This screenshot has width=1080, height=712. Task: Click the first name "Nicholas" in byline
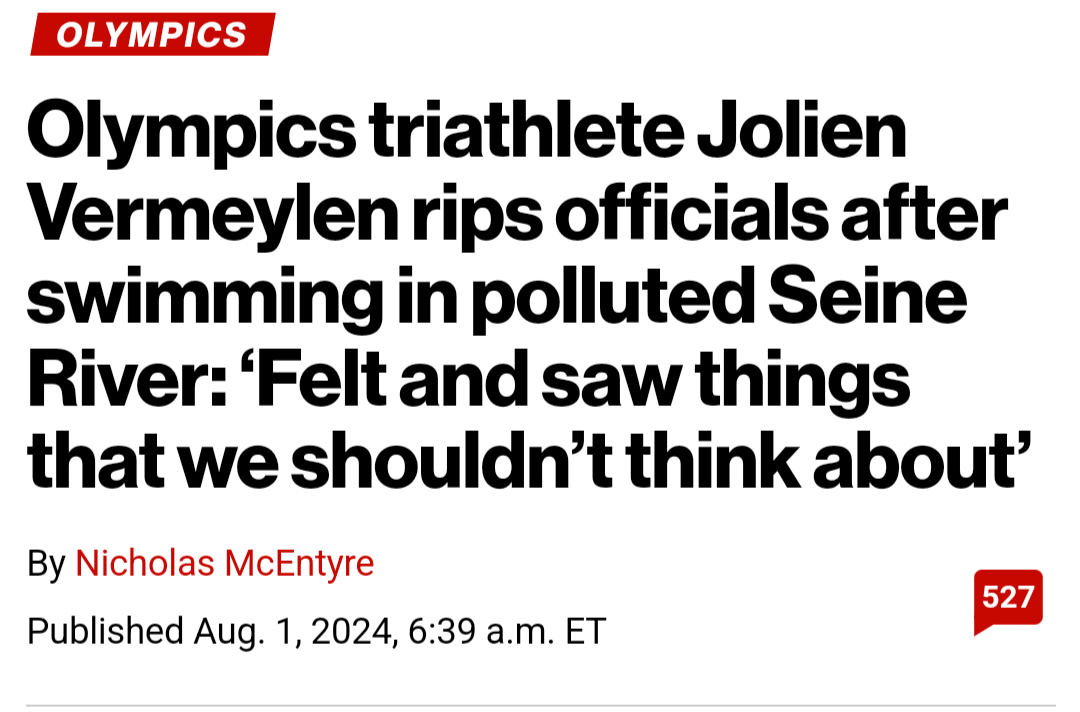coord(145,564)
